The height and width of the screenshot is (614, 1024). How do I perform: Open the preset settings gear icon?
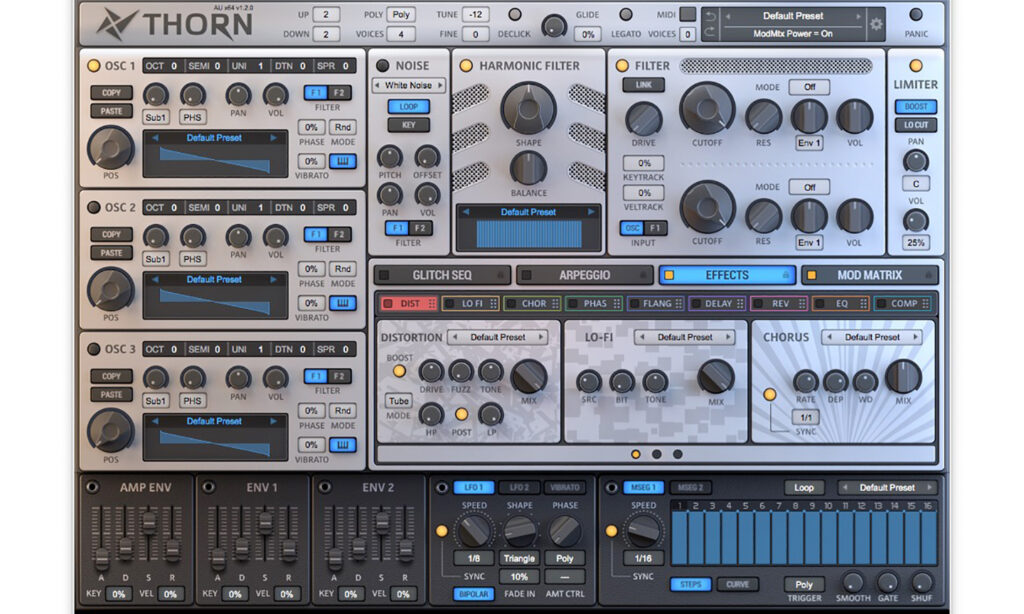coord(876,25)
